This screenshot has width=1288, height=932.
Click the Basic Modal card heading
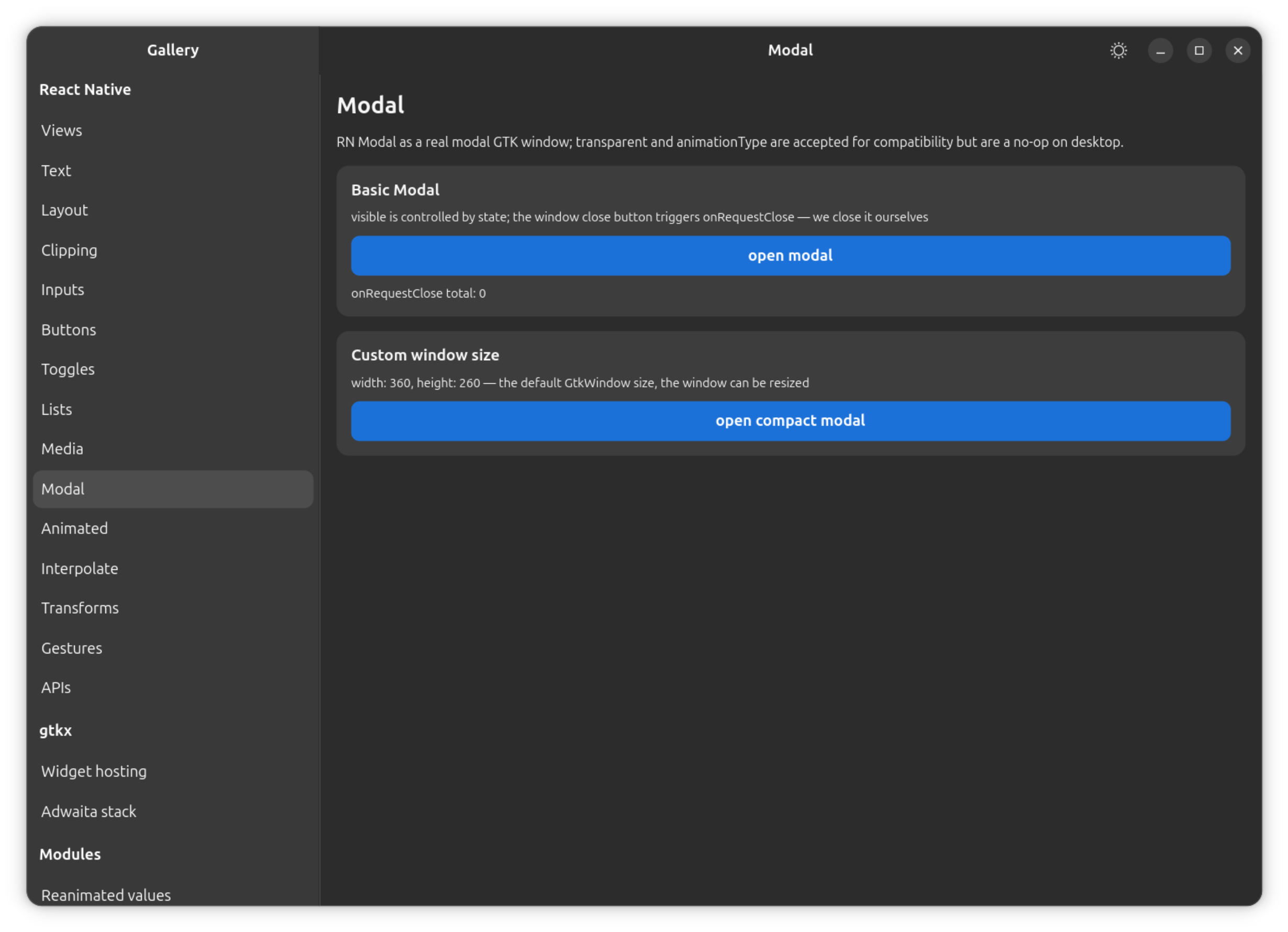tap(395, 190)
